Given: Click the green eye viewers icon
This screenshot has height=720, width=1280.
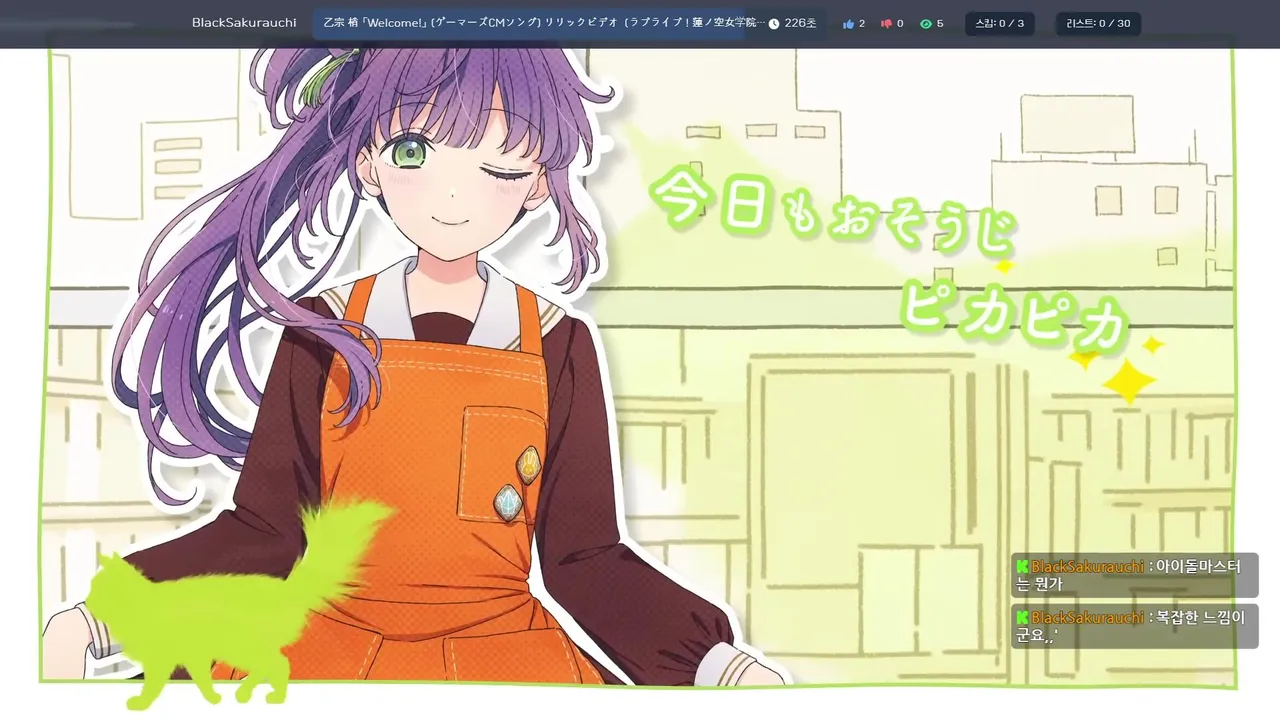Looking at the screenshot, I should tap(926, 23).
